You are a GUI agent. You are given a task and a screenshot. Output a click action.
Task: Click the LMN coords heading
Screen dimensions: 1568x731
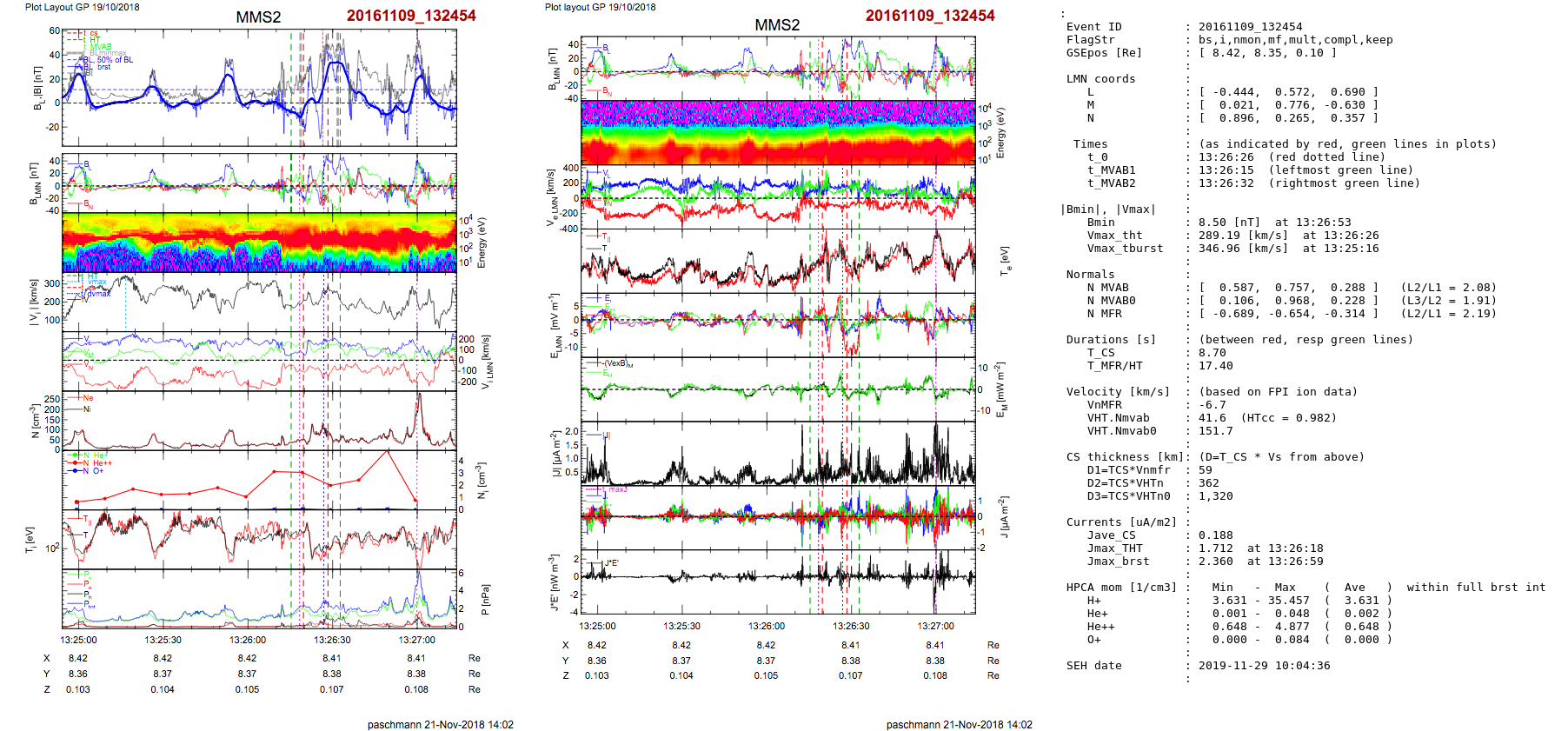(x=1100, y=79)
